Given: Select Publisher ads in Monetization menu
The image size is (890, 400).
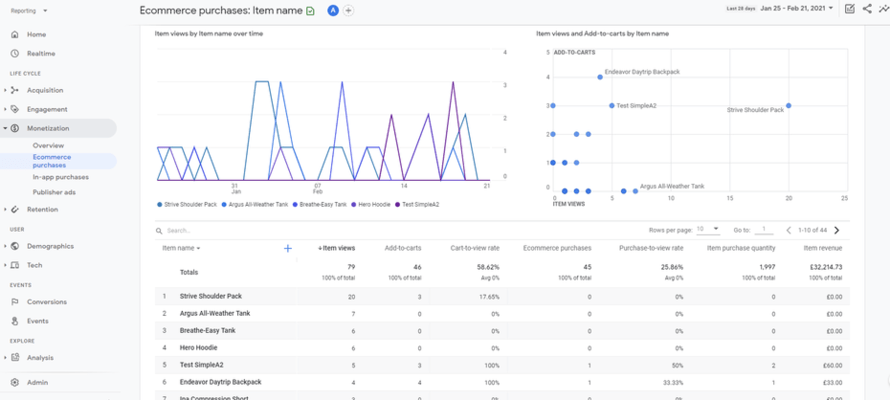Looking at the screenshot, I should tap(54, 192).
